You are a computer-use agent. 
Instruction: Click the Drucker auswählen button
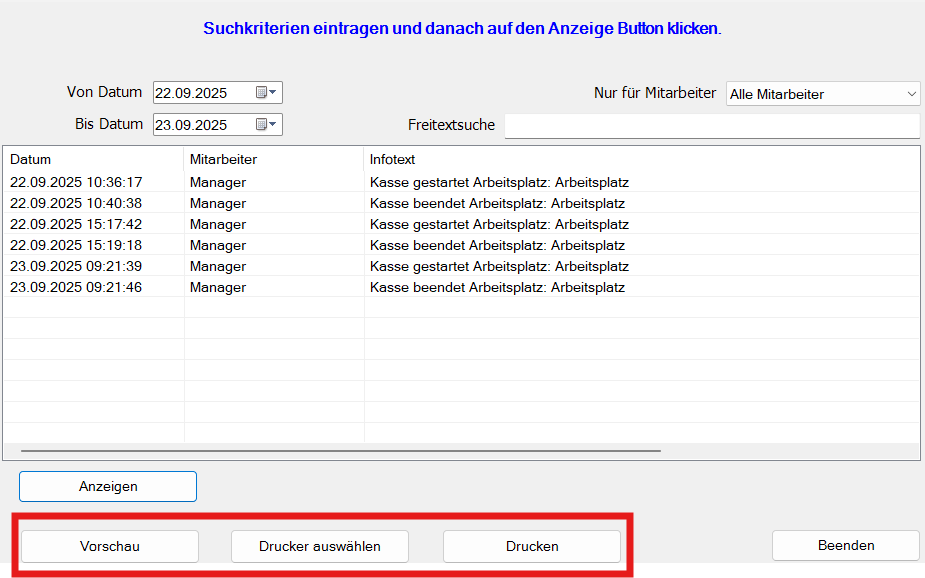pos(320,546)
